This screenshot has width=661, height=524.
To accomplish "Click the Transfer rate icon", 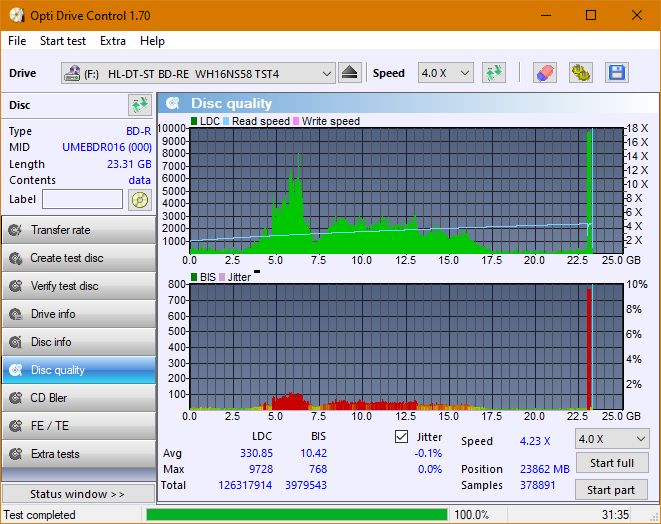I will 16,230.
